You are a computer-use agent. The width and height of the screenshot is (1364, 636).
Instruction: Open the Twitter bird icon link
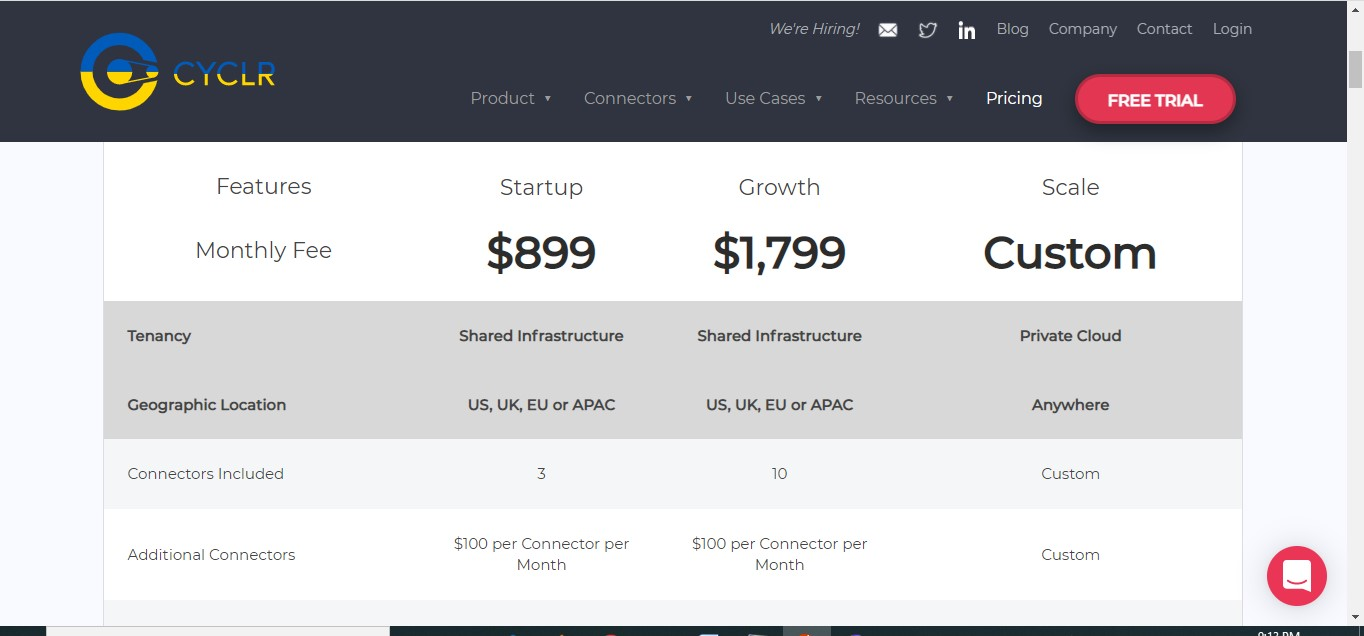point(928,30)
